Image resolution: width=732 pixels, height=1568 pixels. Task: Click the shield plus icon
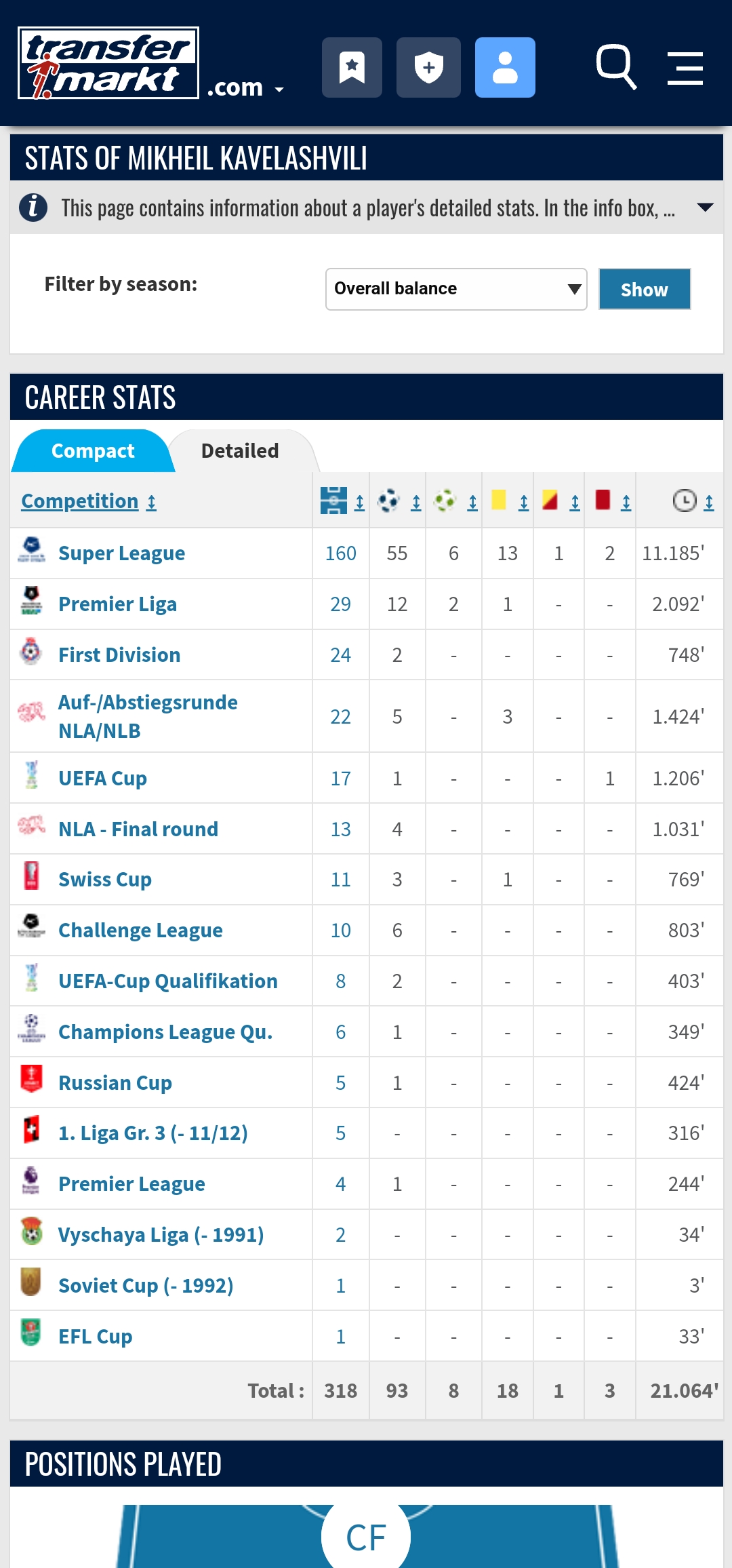tap(428, 68)
